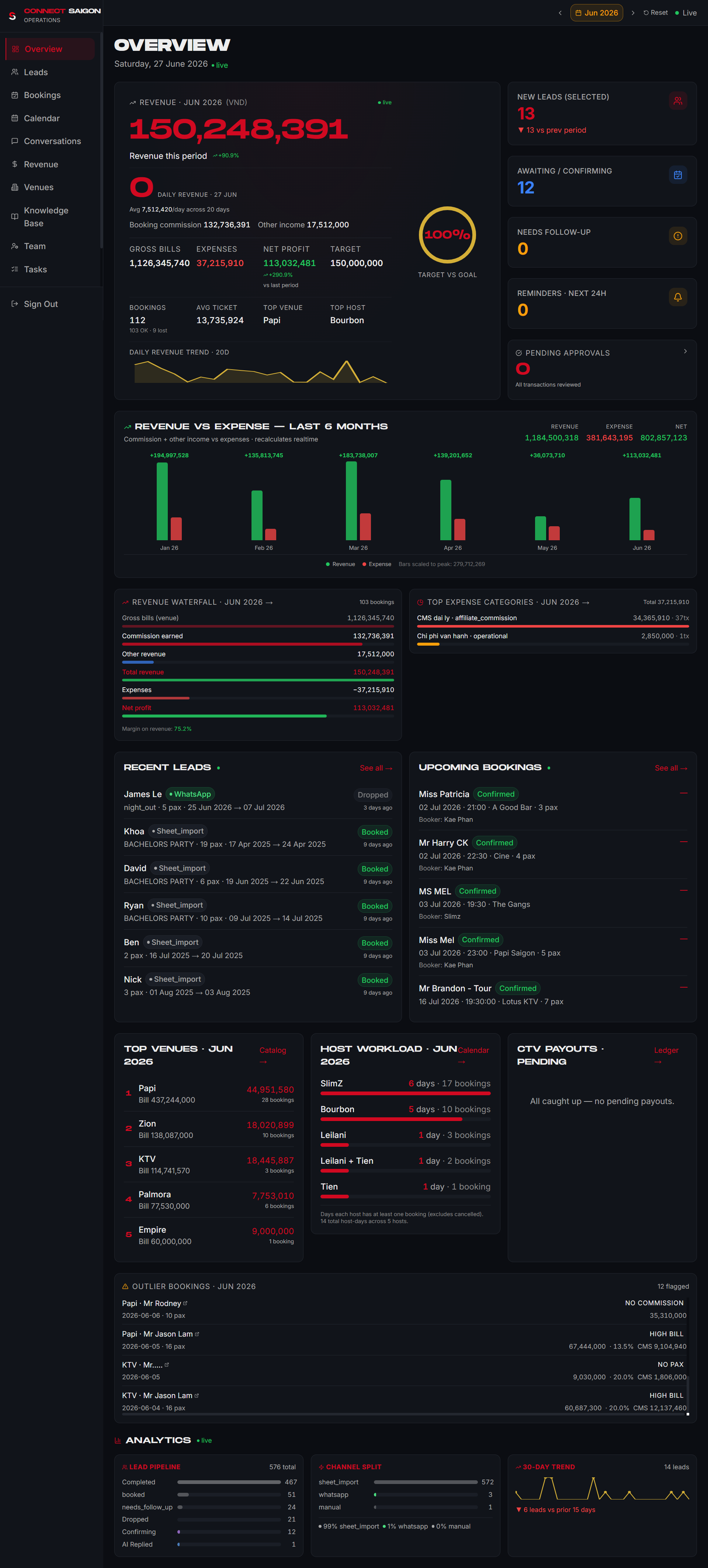
Task: Open Papi · Mr Jason Lam link icon
Action: pos(197,1334)
